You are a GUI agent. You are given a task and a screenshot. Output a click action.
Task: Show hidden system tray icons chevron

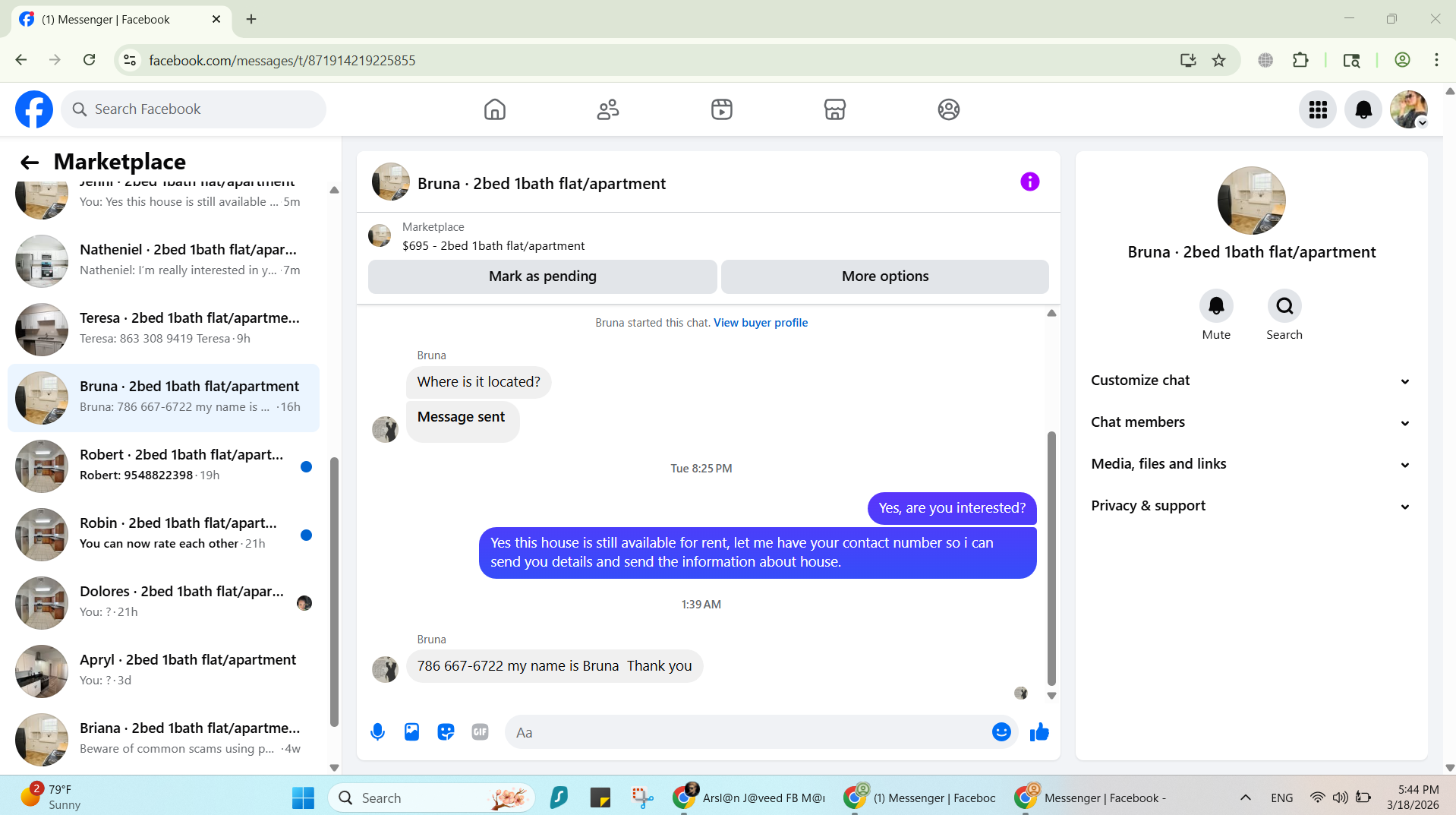(1245, 798)
